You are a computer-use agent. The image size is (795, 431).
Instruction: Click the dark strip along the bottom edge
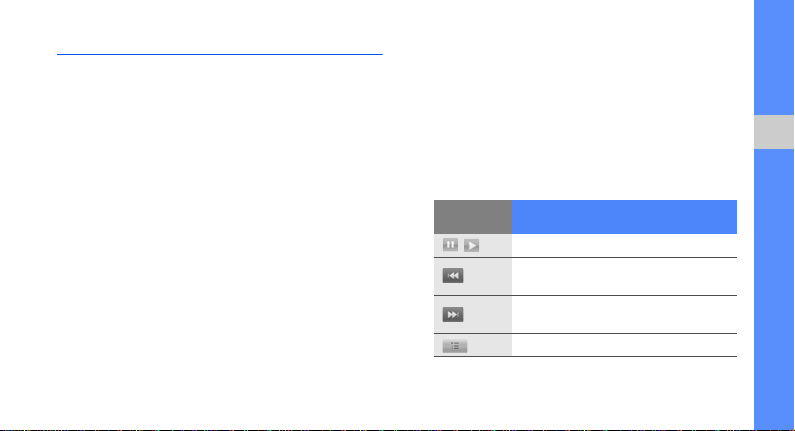pos(377,429)
